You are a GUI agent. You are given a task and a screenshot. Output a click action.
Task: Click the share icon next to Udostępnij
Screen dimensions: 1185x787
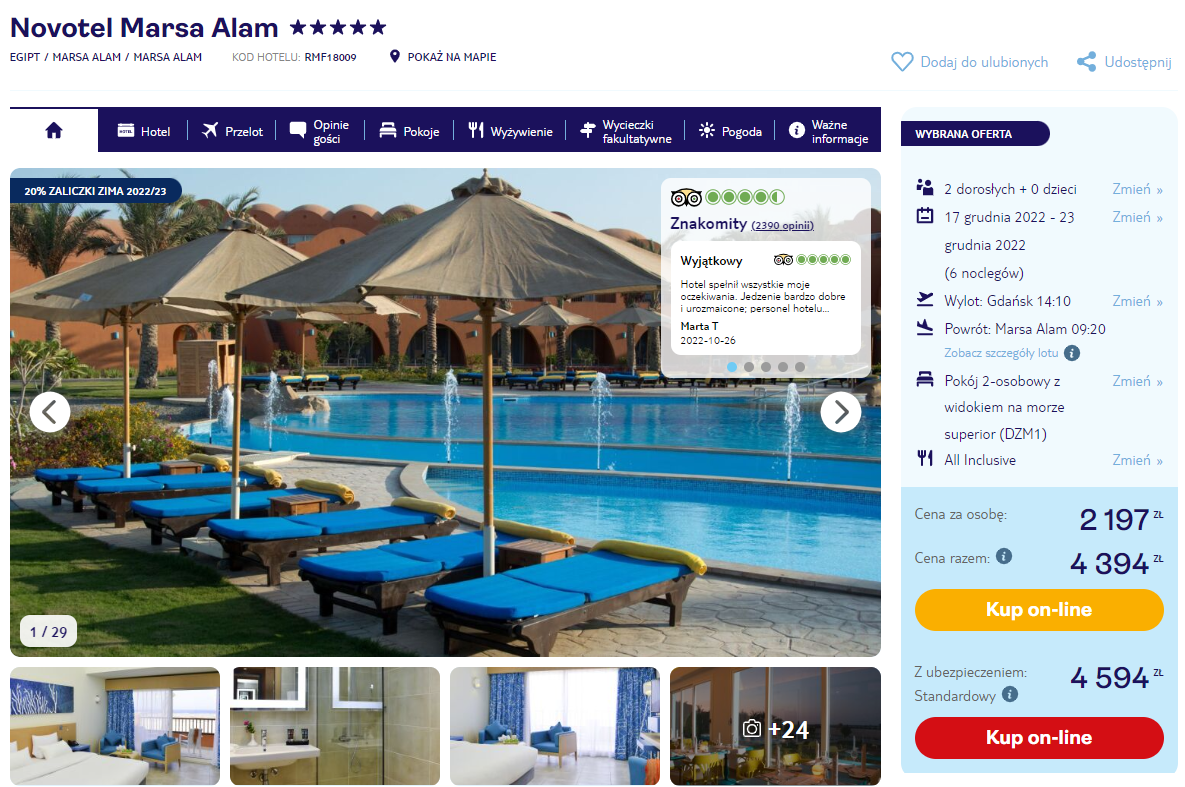coord(1086,62)
